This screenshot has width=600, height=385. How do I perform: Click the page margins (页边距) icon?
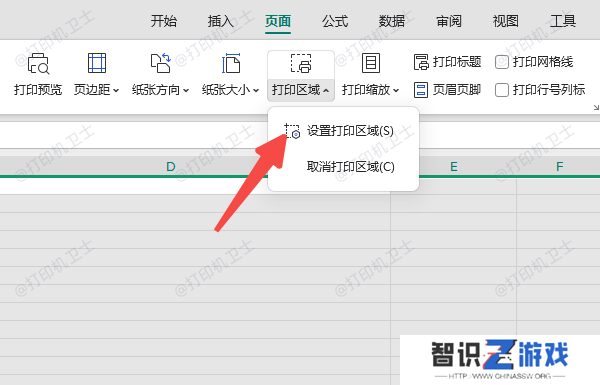97,63
